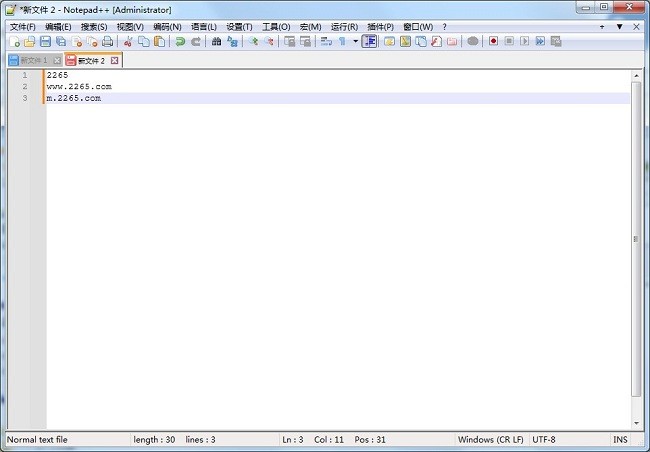Click plus button in menu bar

(x=602, y=27)
